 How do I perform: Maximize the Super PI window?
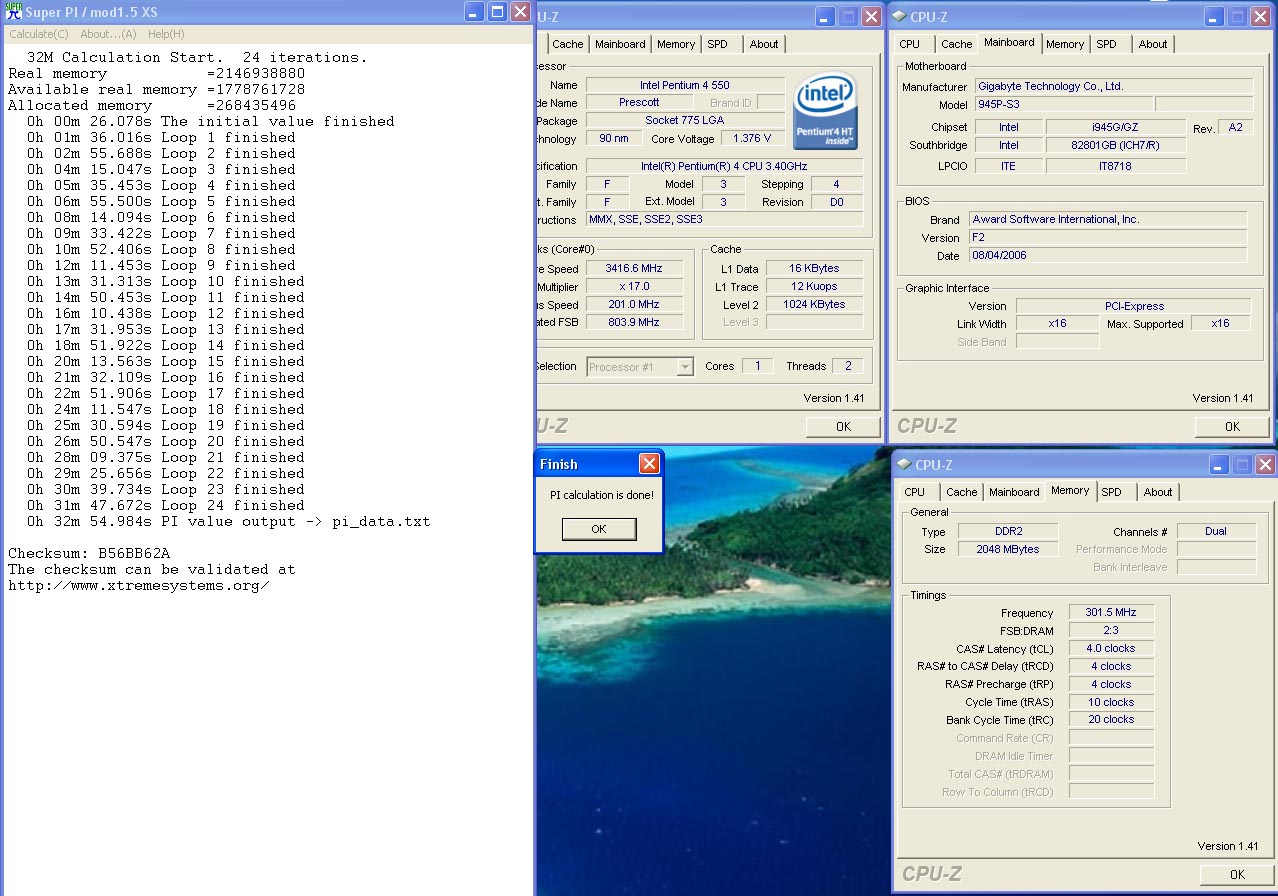[497, 12]
